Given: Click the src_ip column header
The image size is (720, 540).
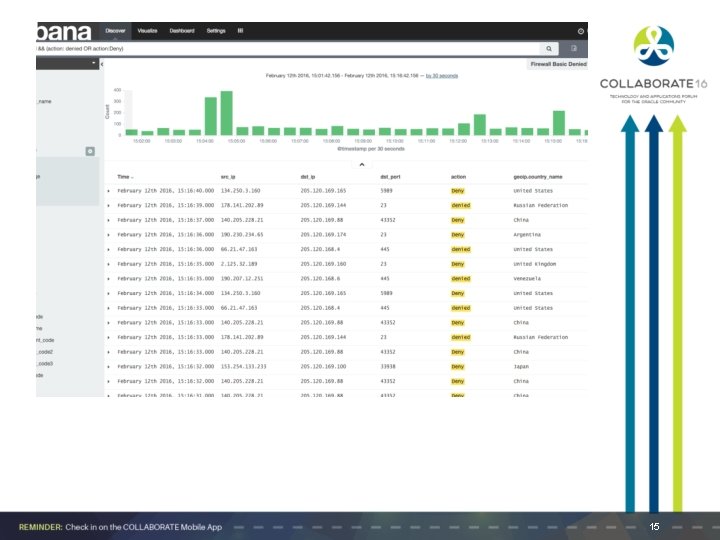Looking at the screenshot, I should (228, 177).
